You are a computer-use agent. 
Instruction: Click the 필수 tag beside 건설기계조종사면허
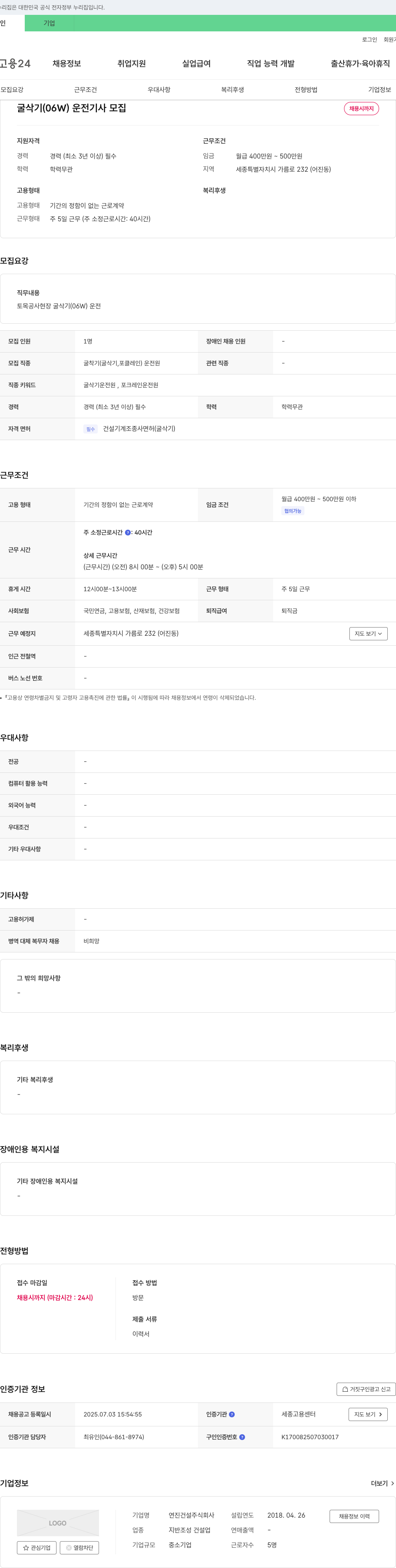(91, 429)
